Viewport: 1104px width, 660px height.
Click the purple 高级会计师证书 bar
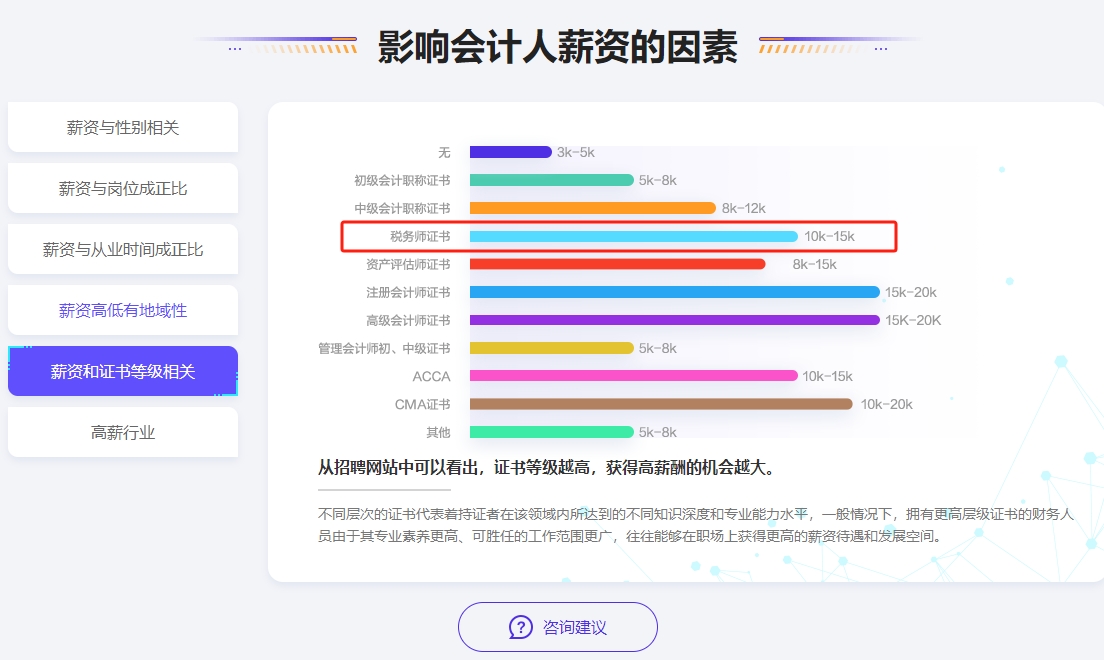[674, 320]
